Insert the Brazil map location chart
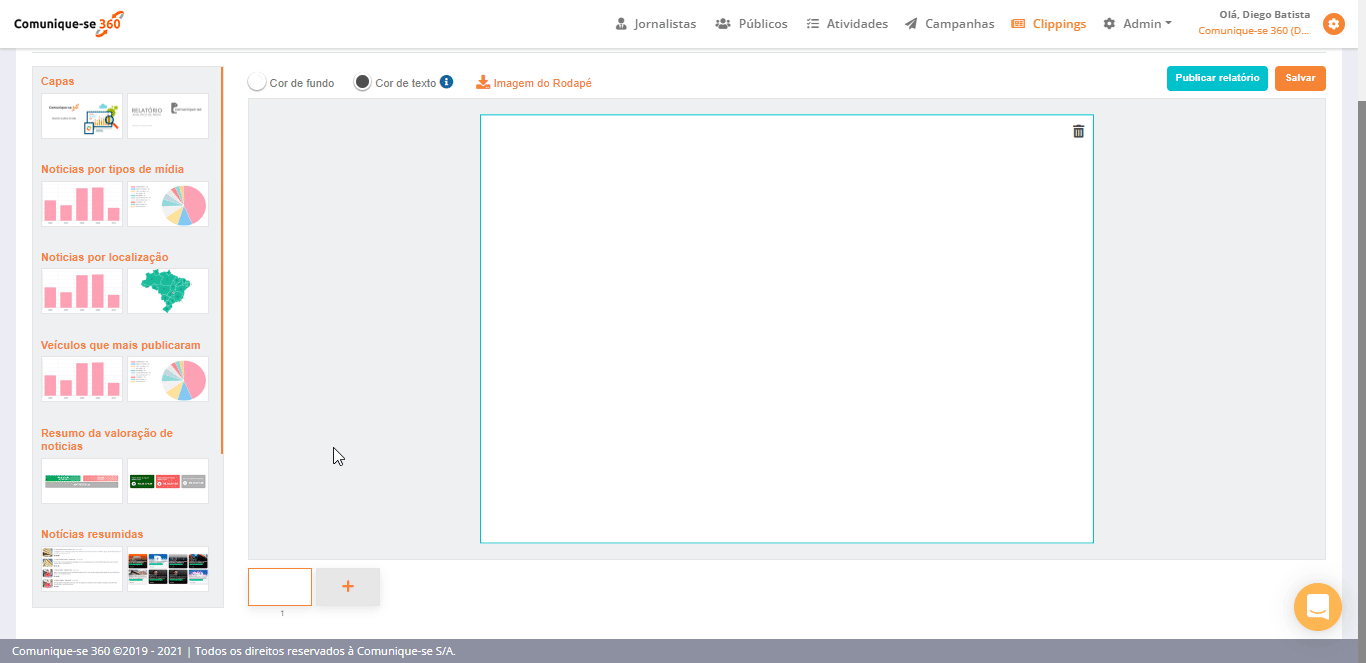The width and height of the screenshot is (1366, 663). coord(168,291)
